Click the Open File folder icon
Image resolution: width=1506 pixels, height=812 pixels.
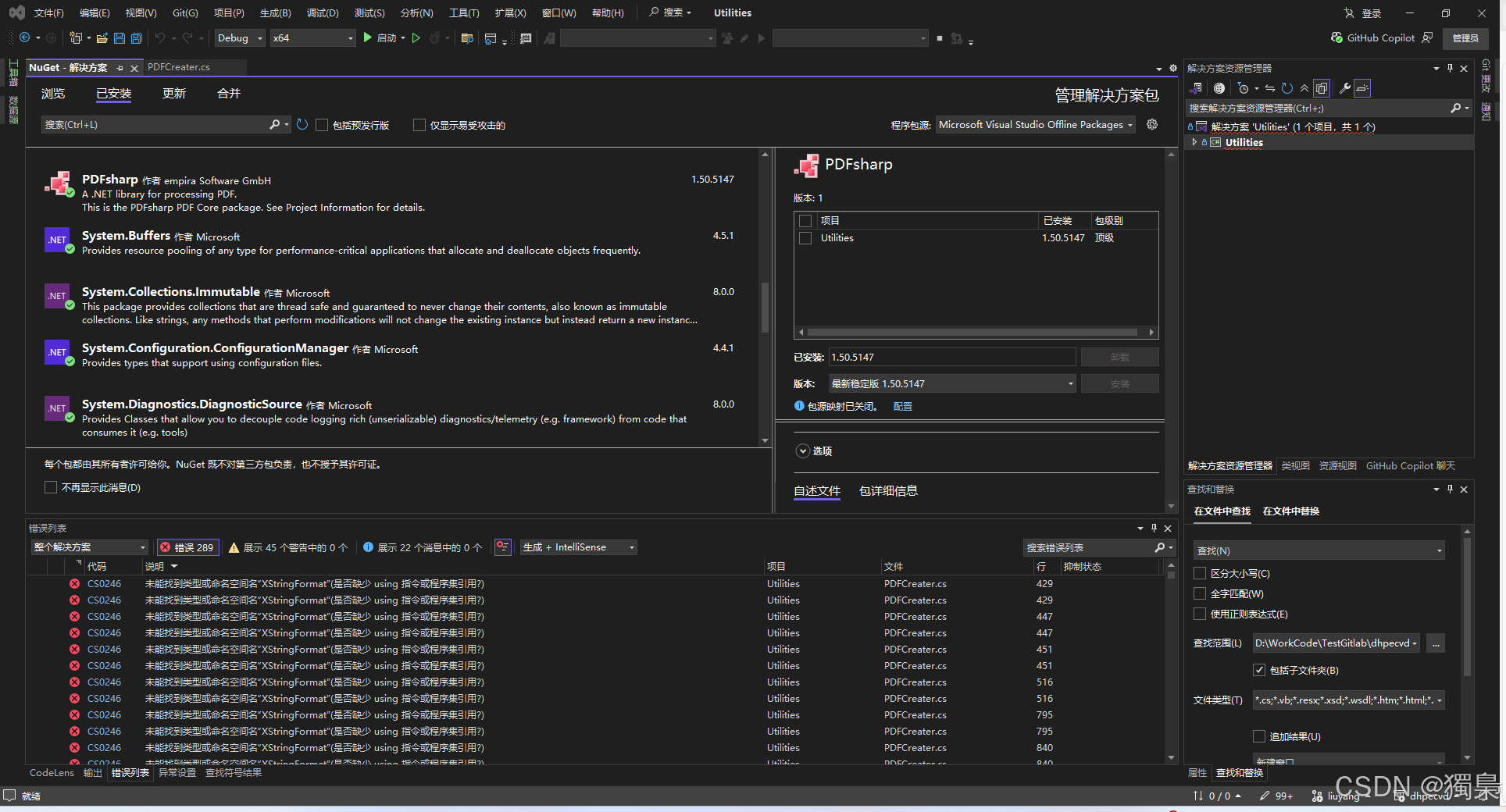point(102,37)
